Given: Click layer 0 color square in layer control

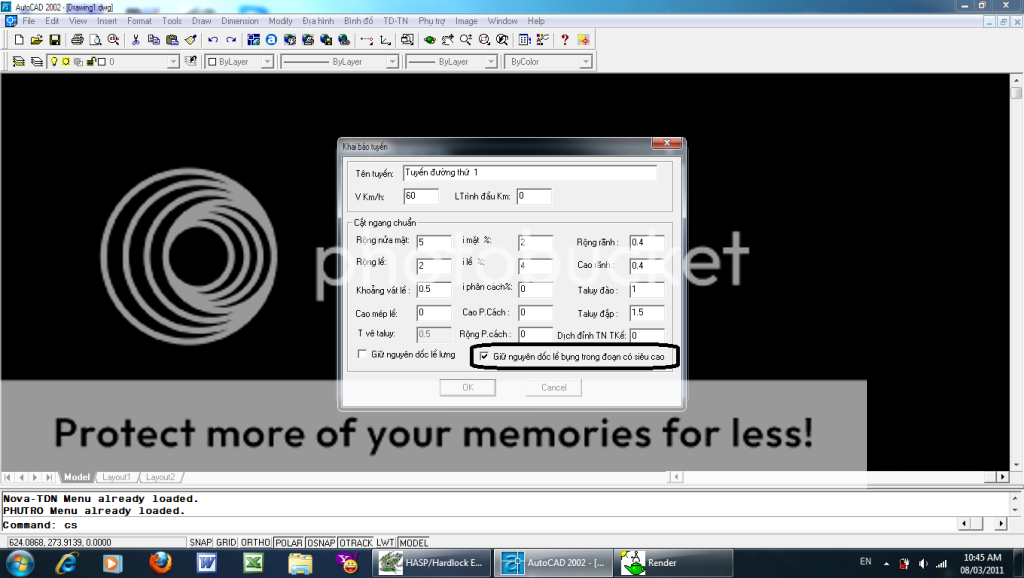Looking at the screenshot, I should pyautogui.click(x=102, y=61).
